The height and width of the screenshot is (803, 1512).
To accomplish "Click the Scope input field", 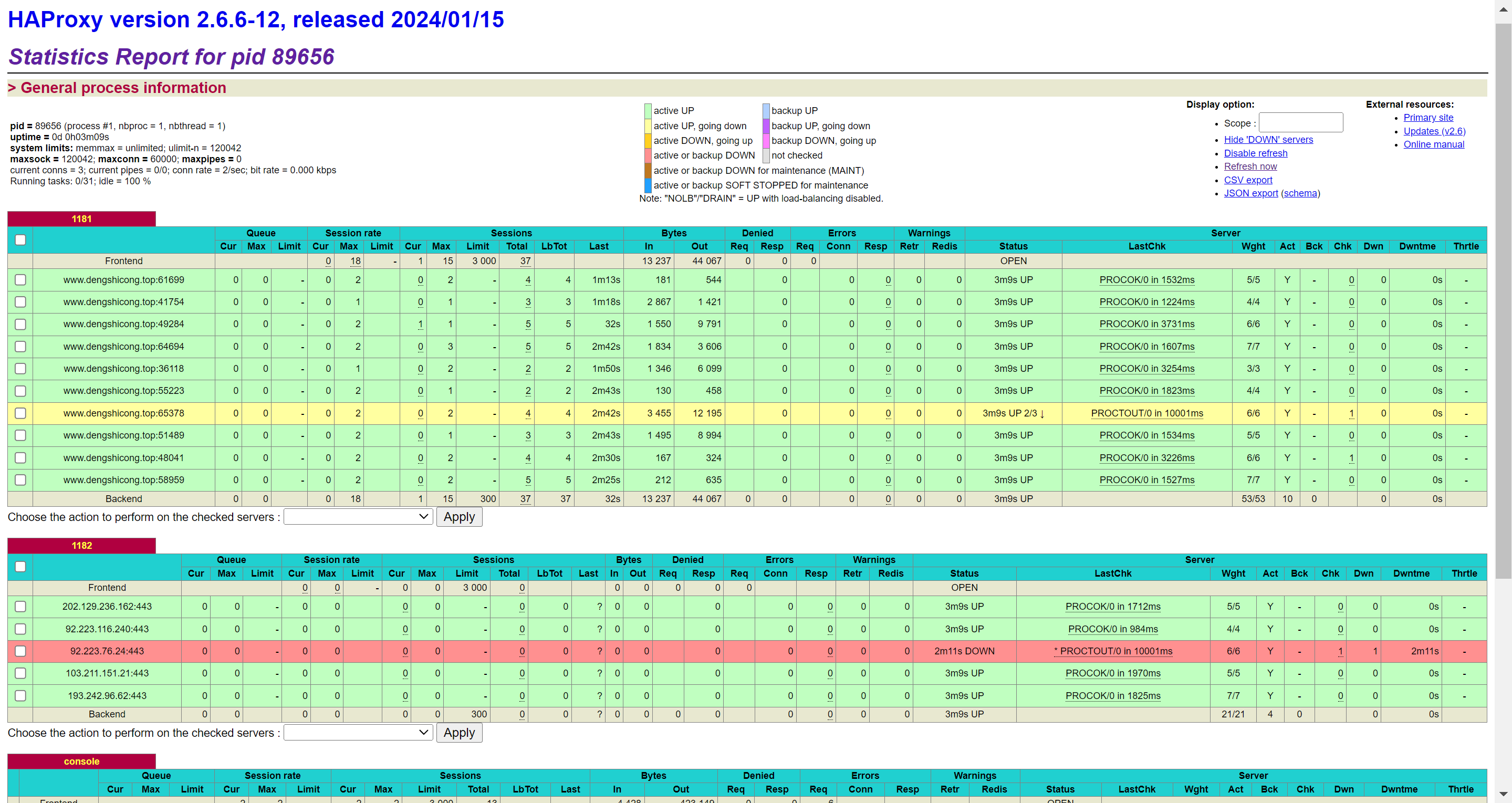I will [1301, 123].
